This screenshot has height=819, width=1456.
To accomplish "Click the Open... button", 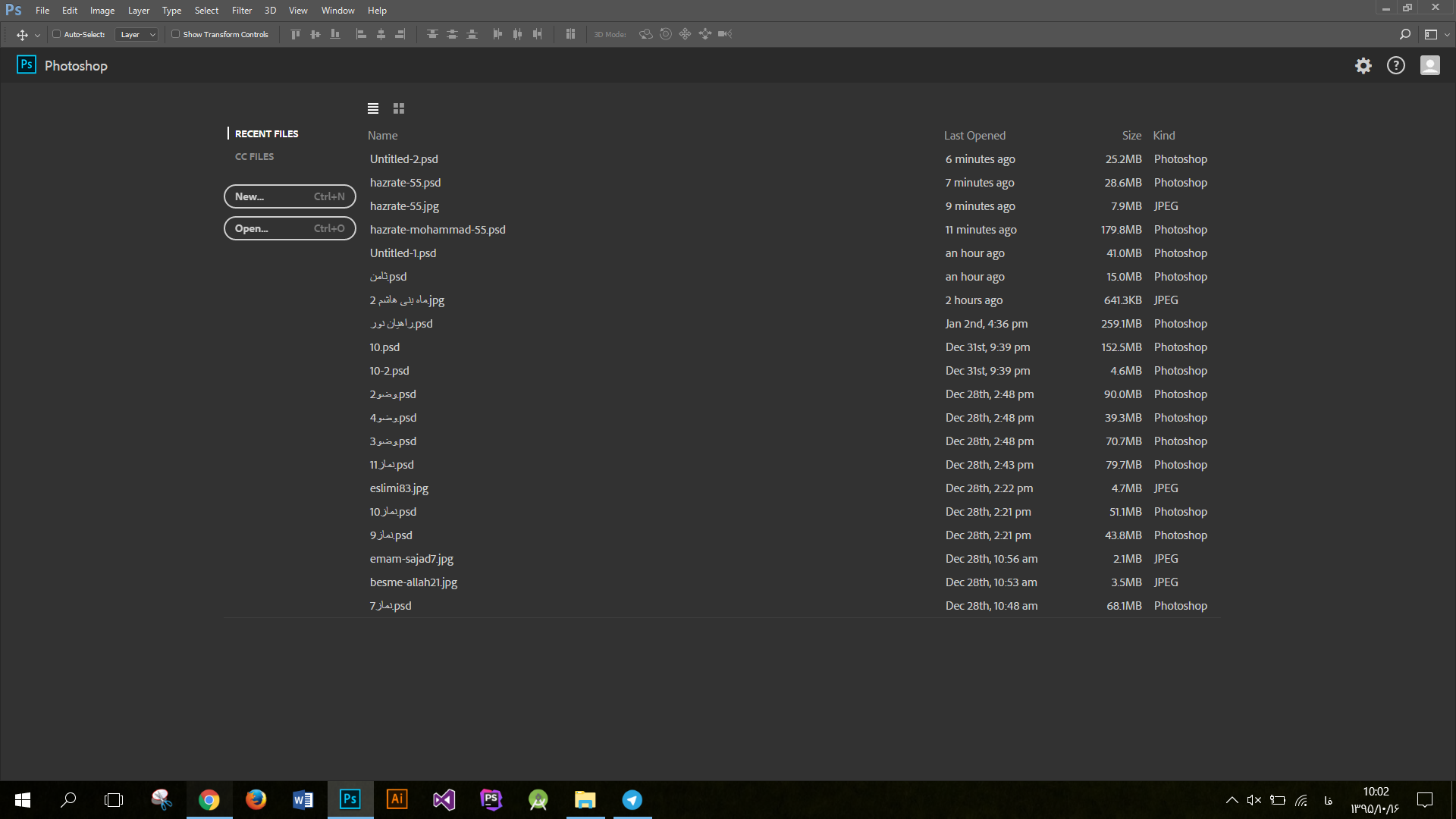I will [290, 228].
